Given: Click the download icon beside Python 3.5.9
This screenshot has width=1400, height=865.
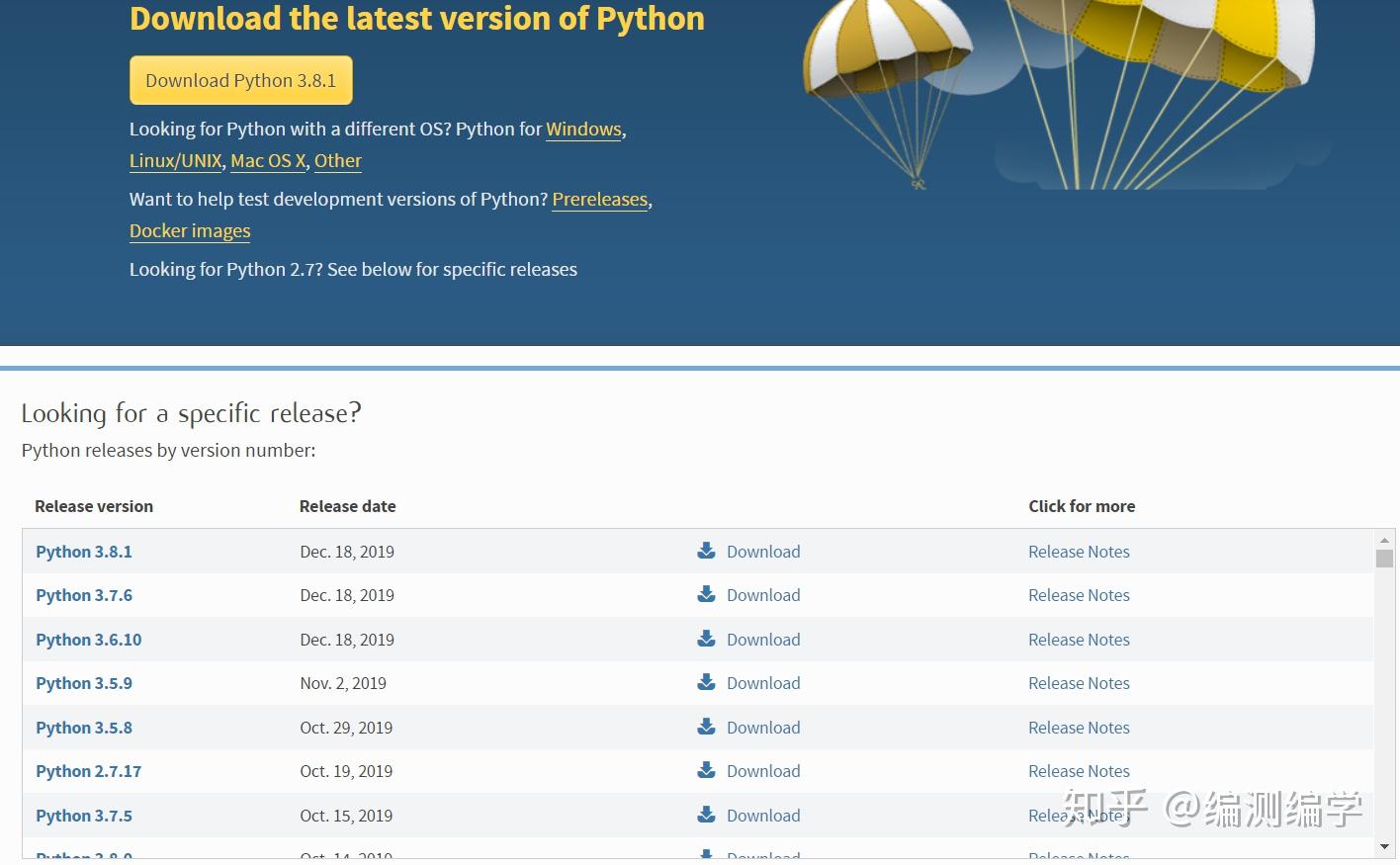Looking at the screenshot, I should pos(706,682).
